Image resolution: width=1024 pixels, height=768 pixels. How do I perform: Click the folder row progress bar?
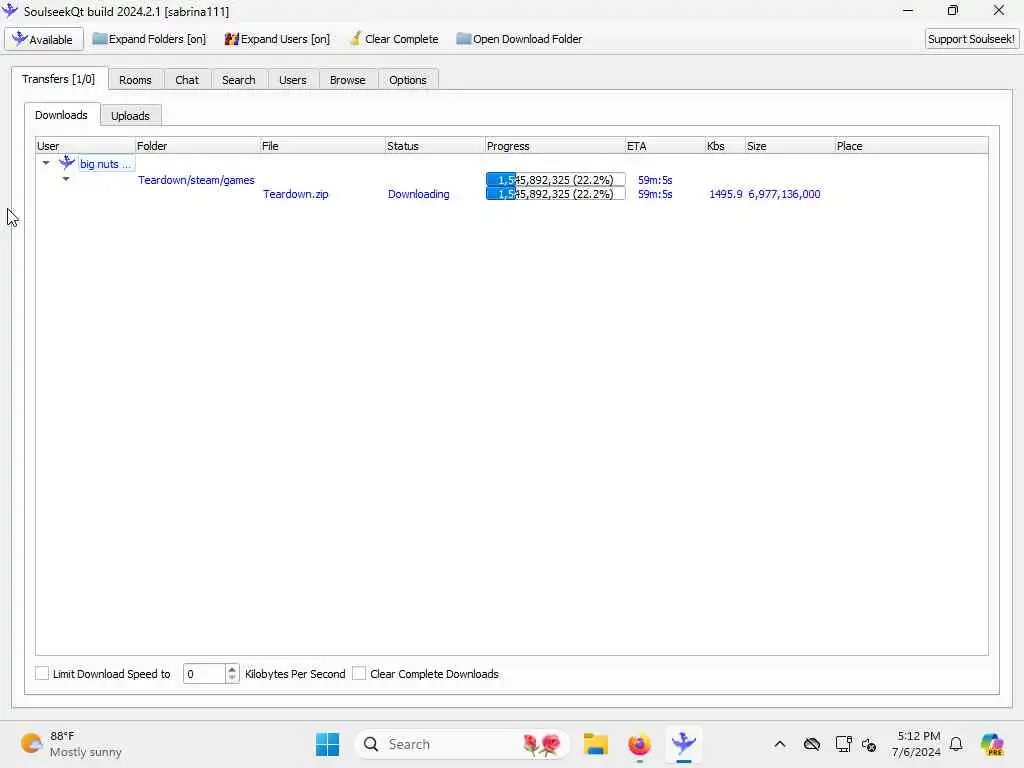tap(555, 180)
